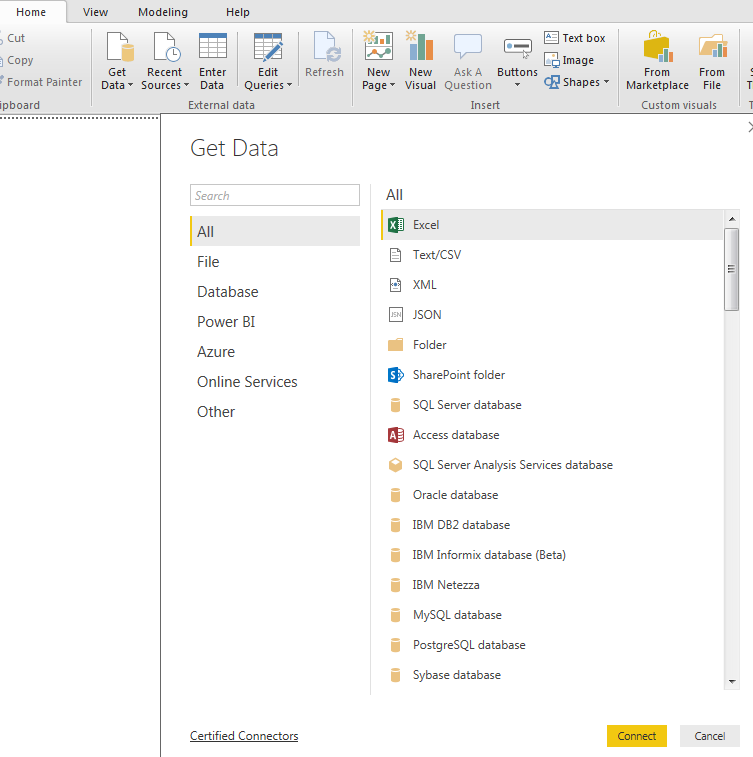Select the Oracle database connector
Viewport: 753px width, 757px height.
coord(552,495)
